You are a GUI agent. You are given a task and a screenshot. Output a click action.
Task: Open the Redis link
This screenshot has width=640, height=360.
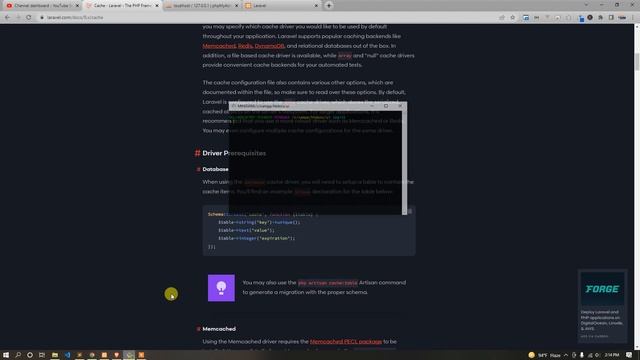coord(245,46)
